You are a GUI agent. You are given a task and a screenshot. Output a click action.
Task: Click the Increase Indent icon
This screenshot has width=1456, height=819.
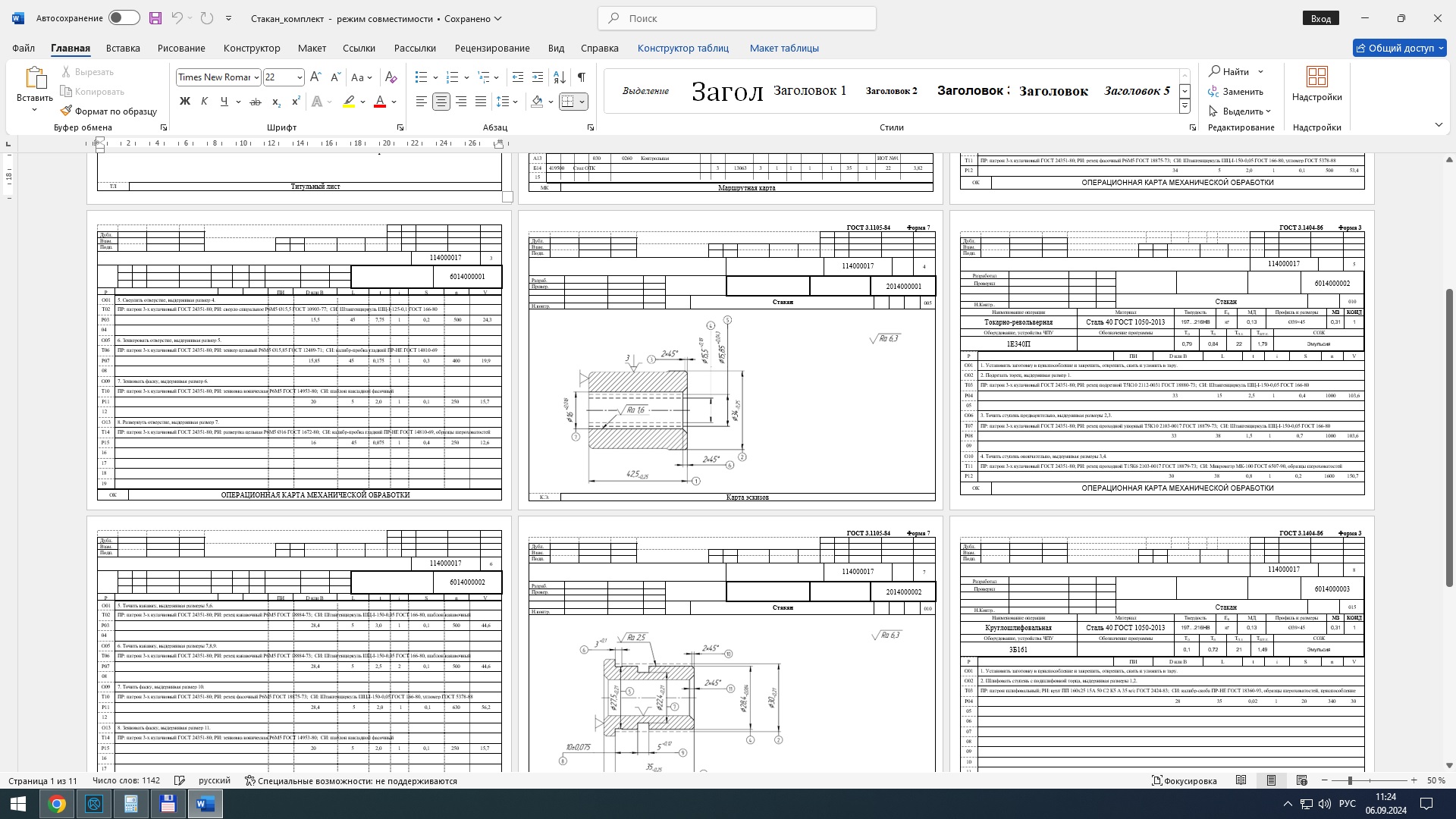(538, 77)
